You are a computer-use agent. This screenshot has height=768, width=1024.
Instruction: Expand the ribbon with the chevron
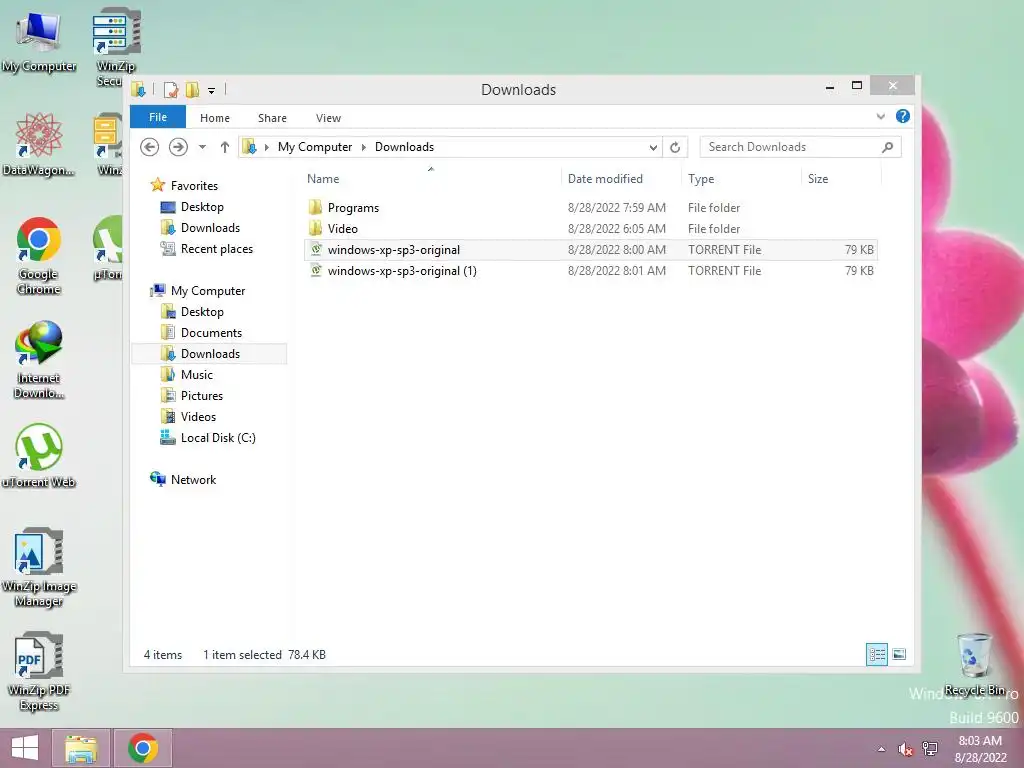point(880,116)
